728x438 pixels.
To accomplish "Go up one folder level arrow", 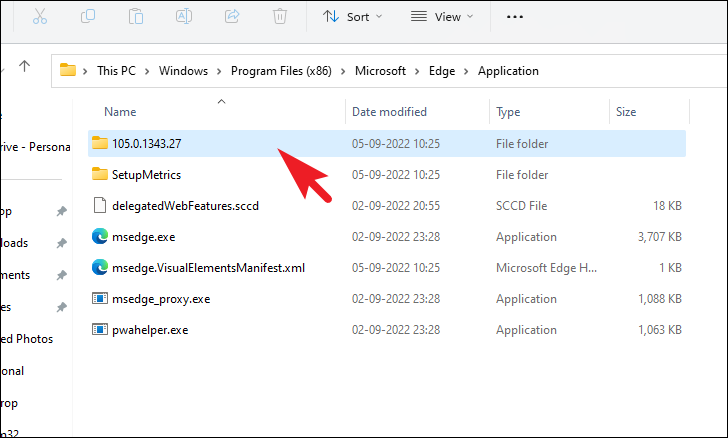I will pyautogui.click(x=25, y=66).
